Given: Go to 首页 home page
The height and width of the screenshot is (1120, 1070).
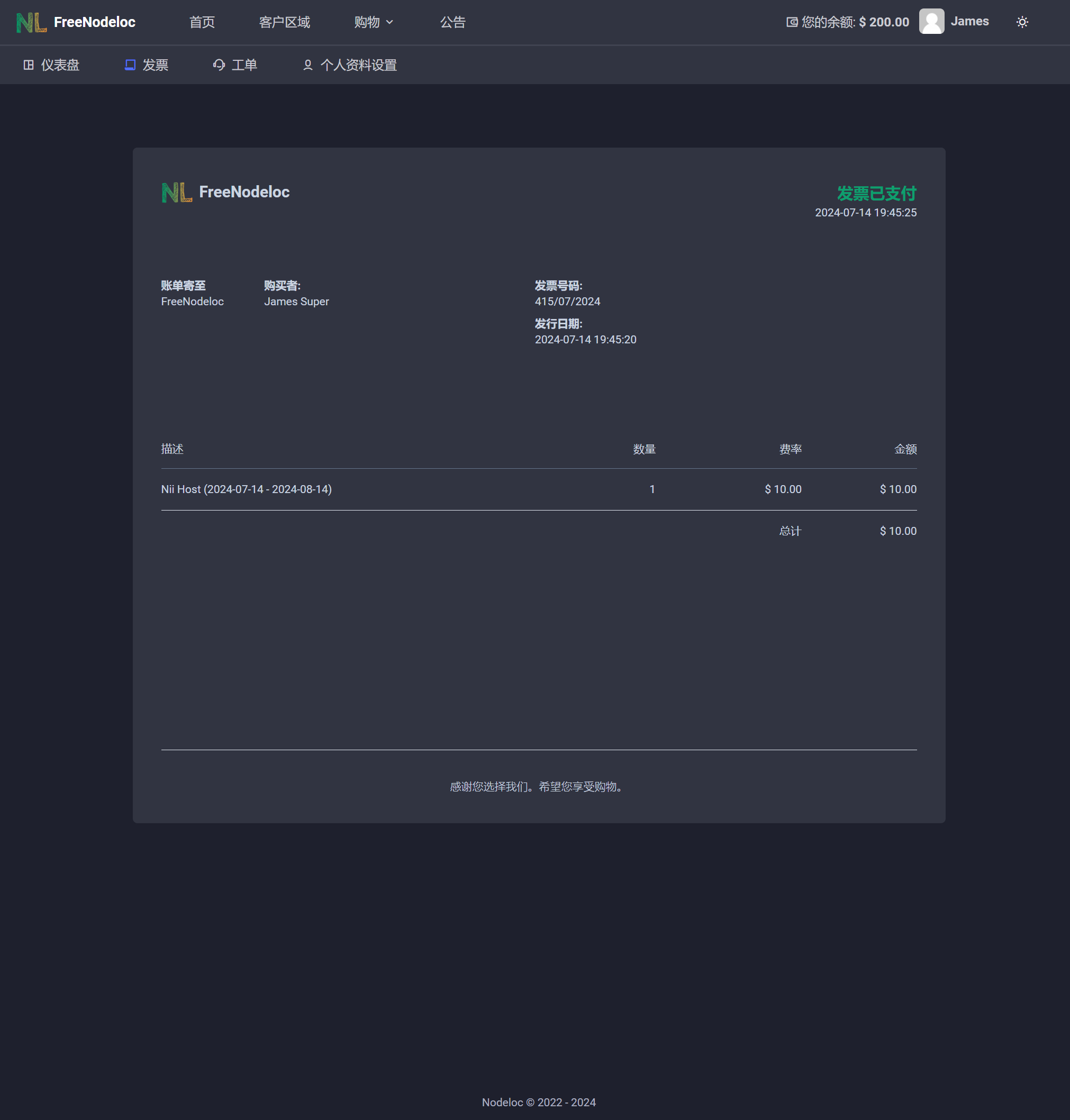Looking at the screenshot, I should [202, 22].
